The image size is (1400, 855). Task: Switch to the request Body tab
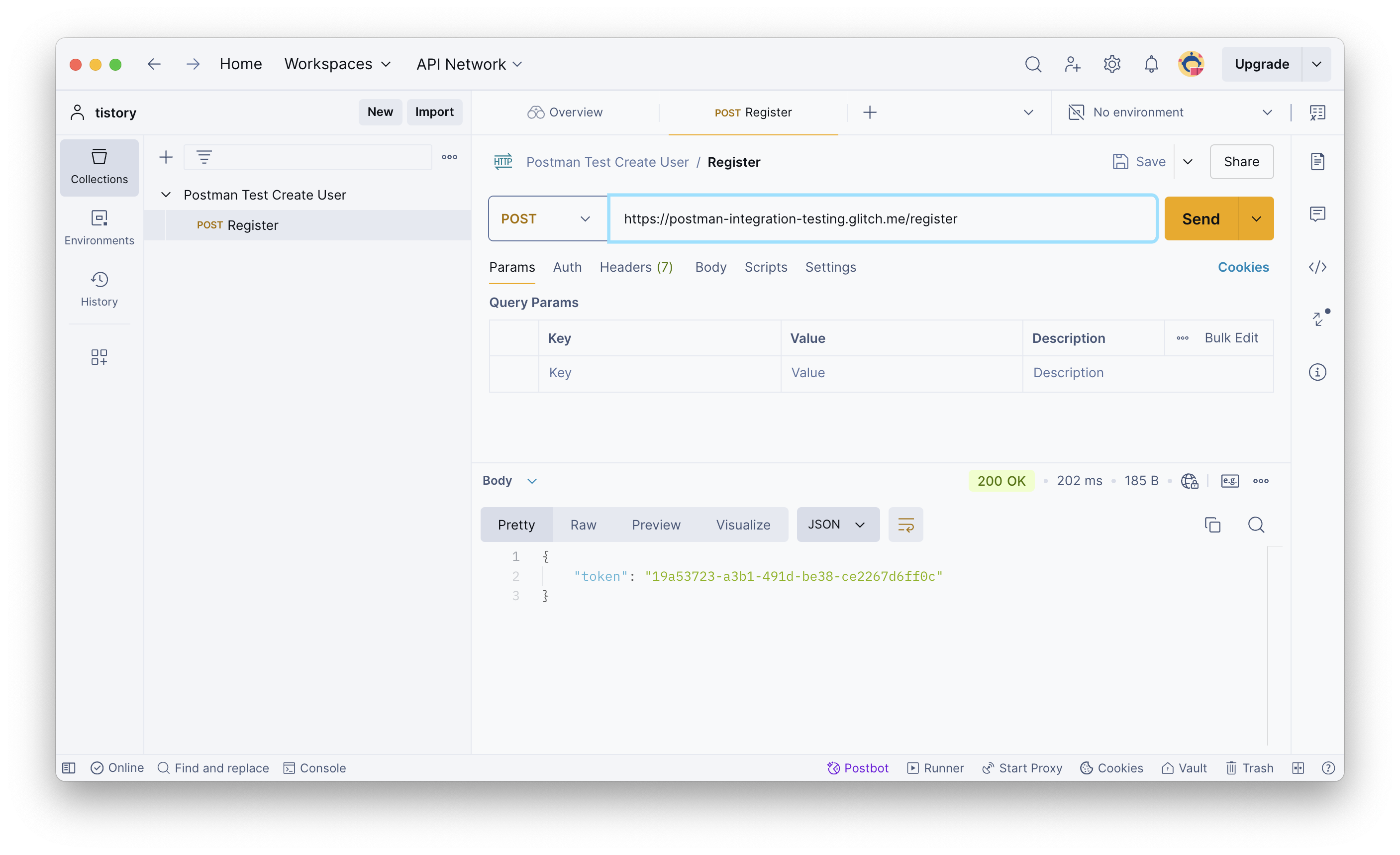click(x=710, y=267)
